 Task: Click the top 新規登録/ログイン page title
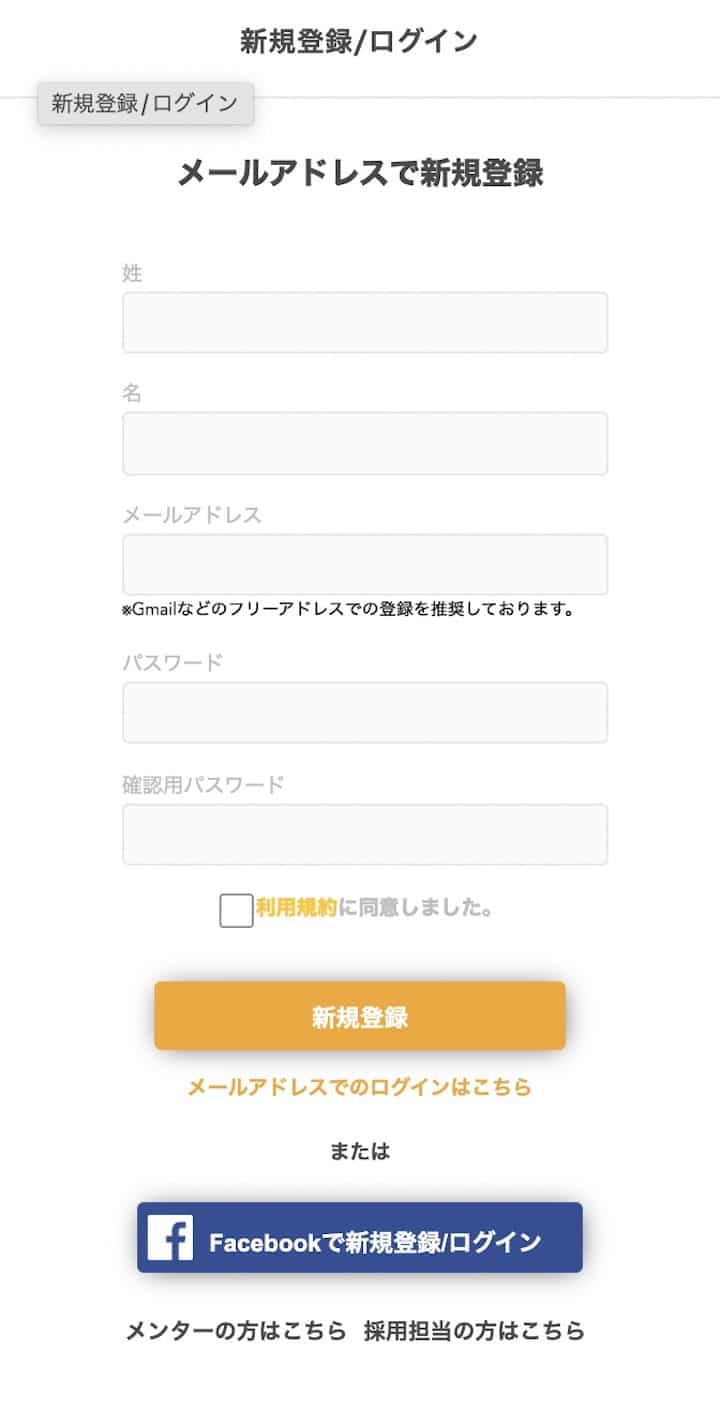click(359, 41)
